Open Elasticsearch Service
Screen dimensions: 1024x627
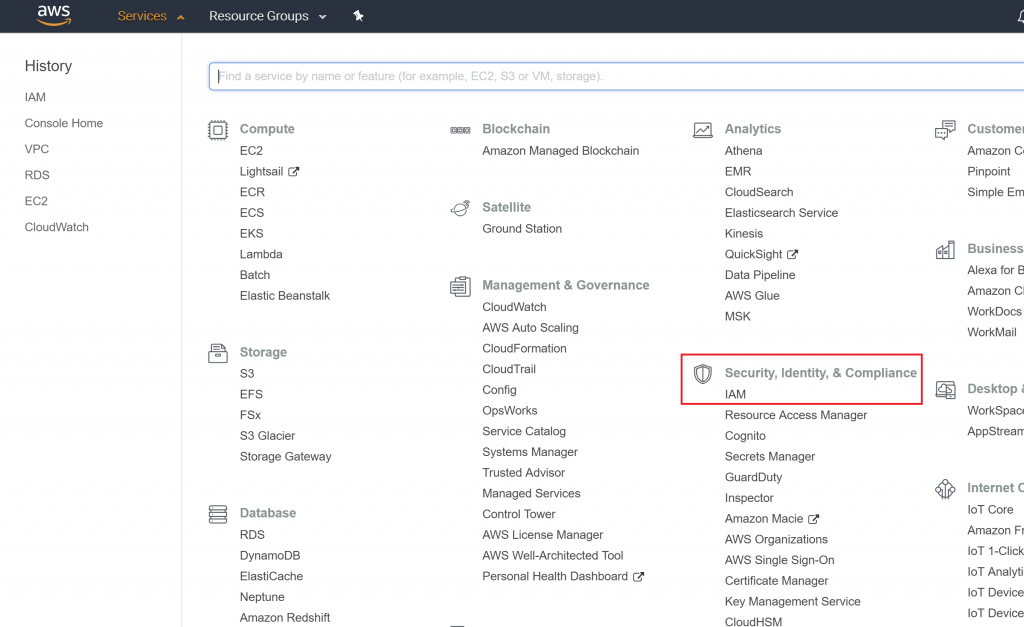click(x=781, y=213)
